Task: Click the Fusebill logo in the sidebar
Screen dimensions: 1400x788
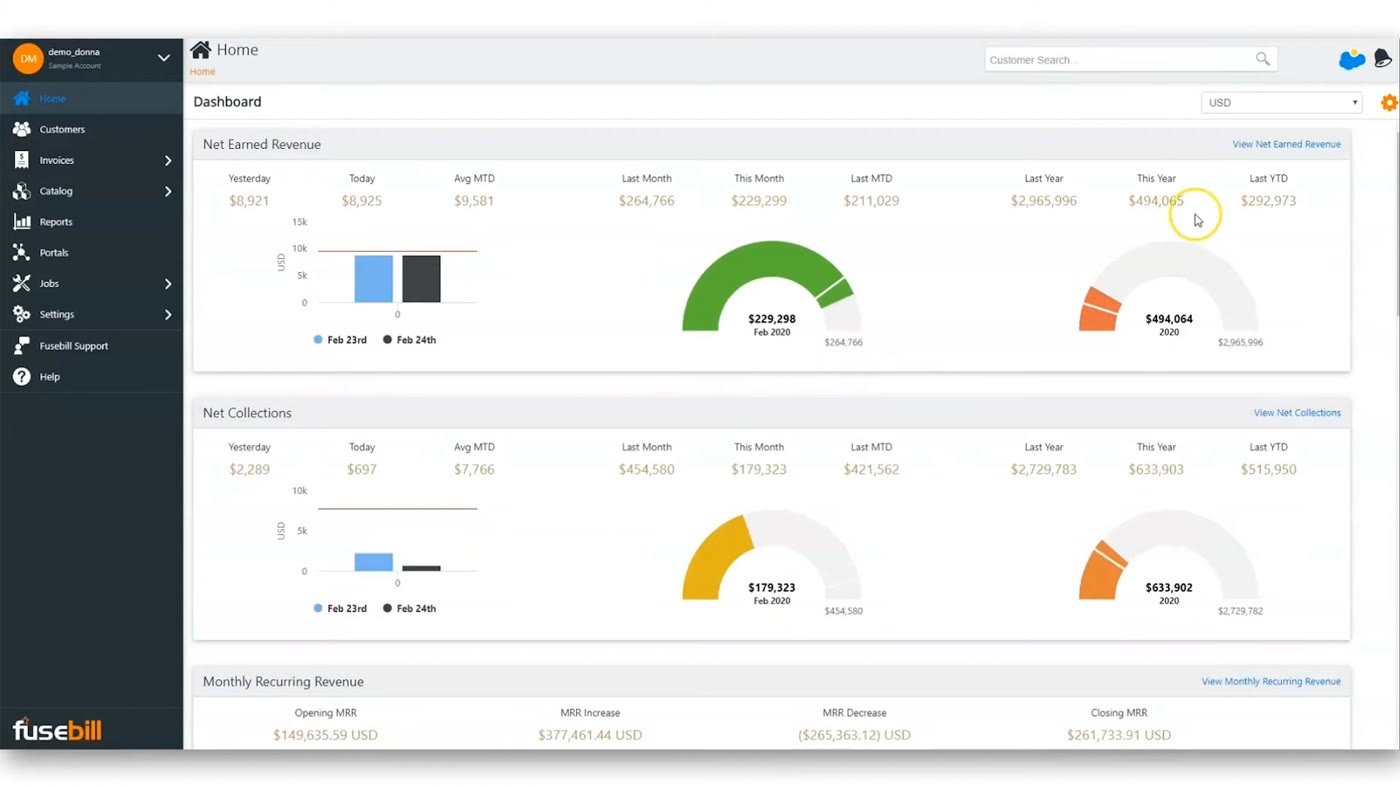Action: tap(57, 729)
